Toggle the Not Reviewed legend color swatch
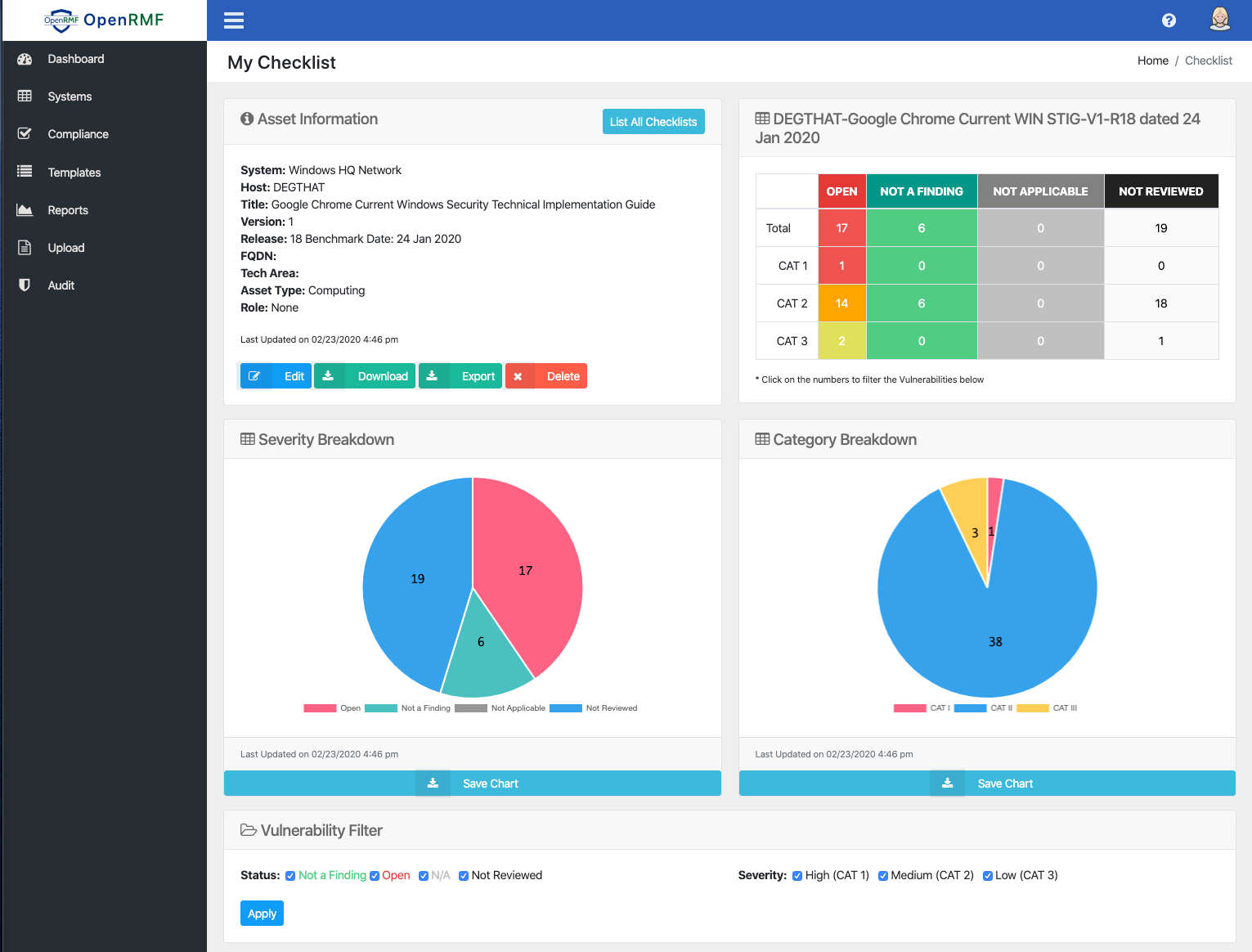The height and width of the screenshot is (952, 1252). [x=565, y=708]
